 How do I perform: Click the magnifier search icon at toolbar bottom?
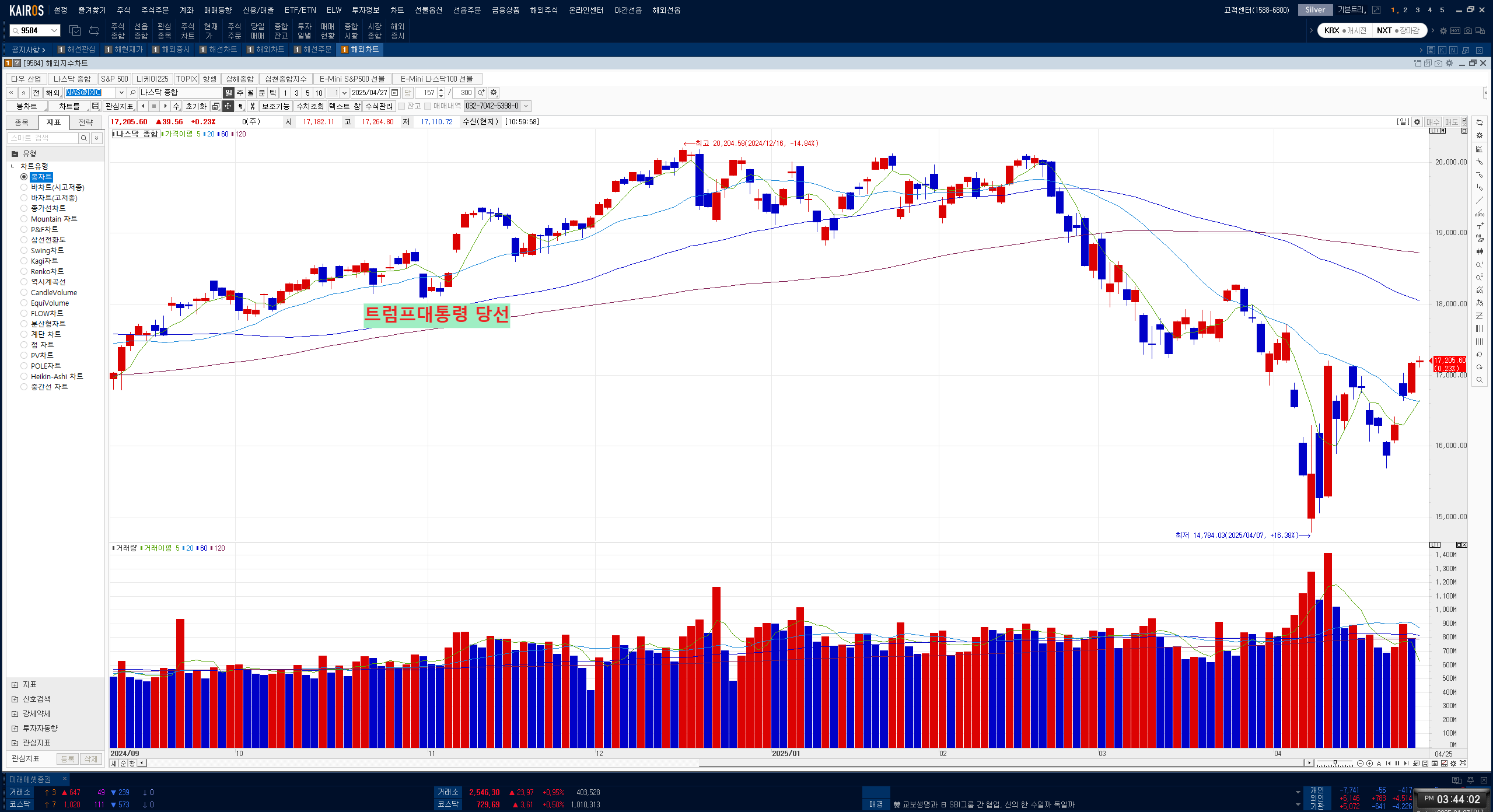click(x=1479, y=380)
